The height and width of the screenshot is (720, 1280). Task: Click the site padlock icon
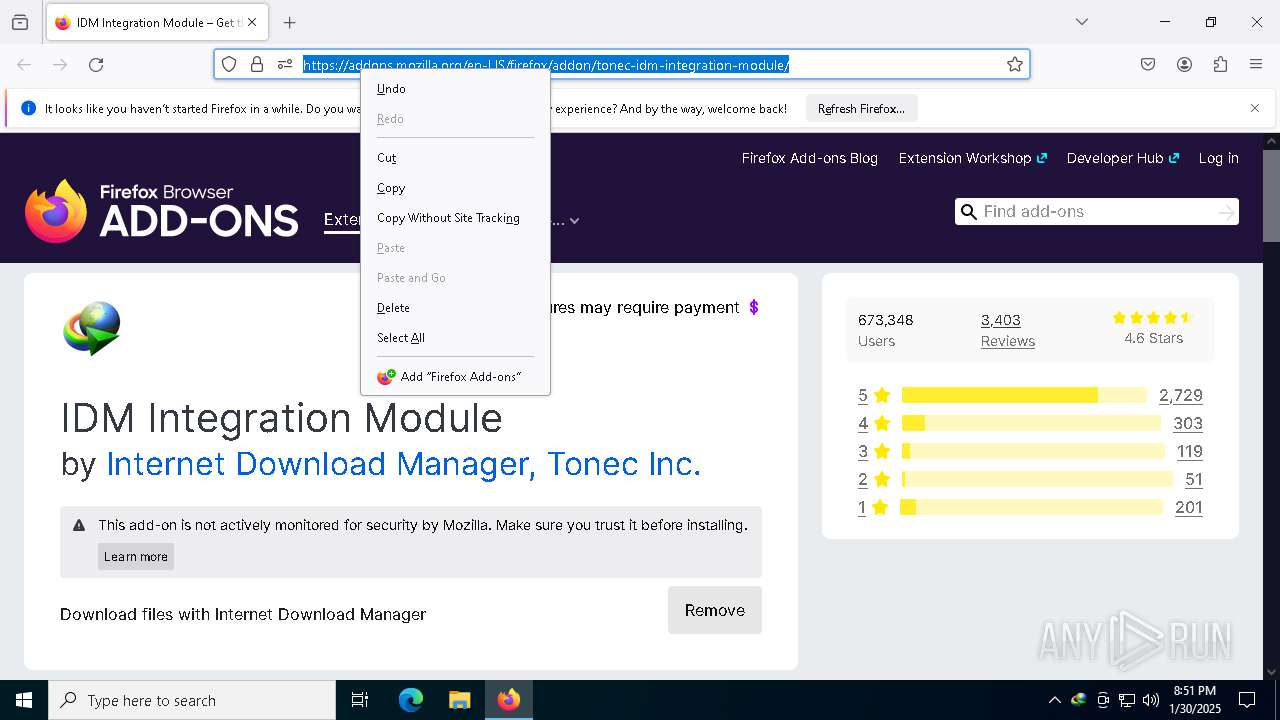click(x=257, y=65)
